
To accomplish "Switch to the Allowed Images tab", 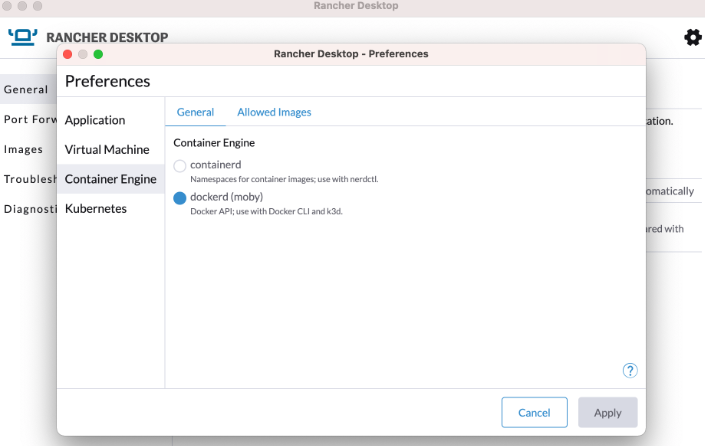I will 274,112.
